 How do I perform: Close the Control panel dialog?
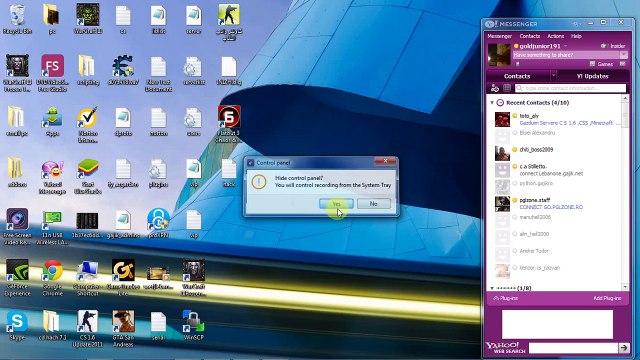pos(385,161)
